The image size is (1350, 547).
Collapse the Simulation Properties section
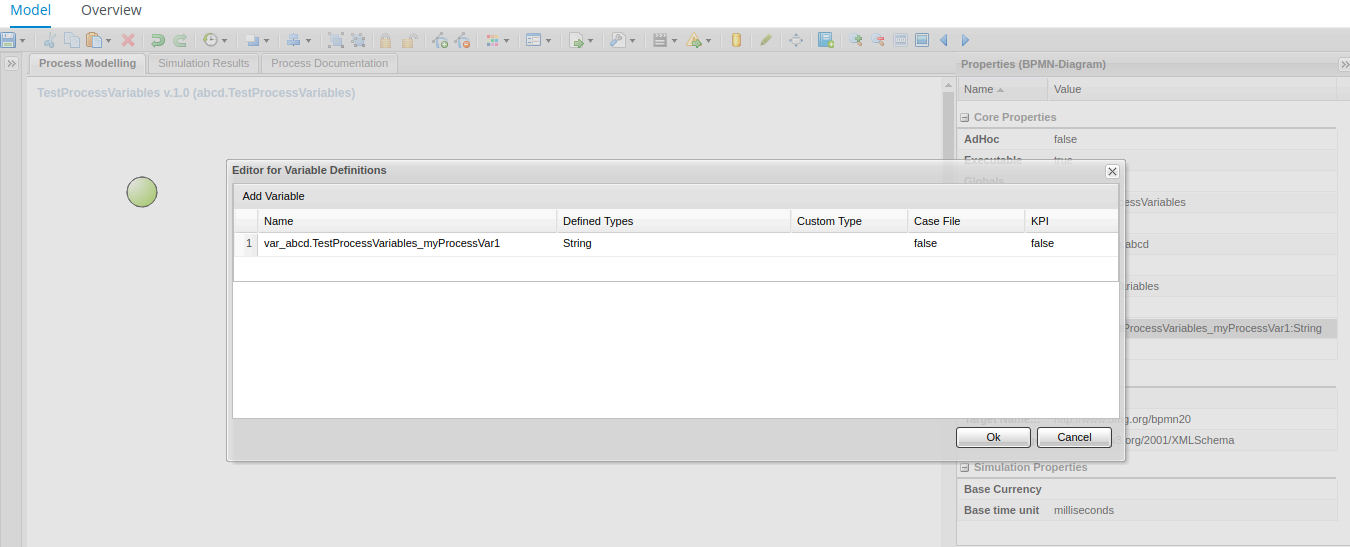(x=965, y=468)
